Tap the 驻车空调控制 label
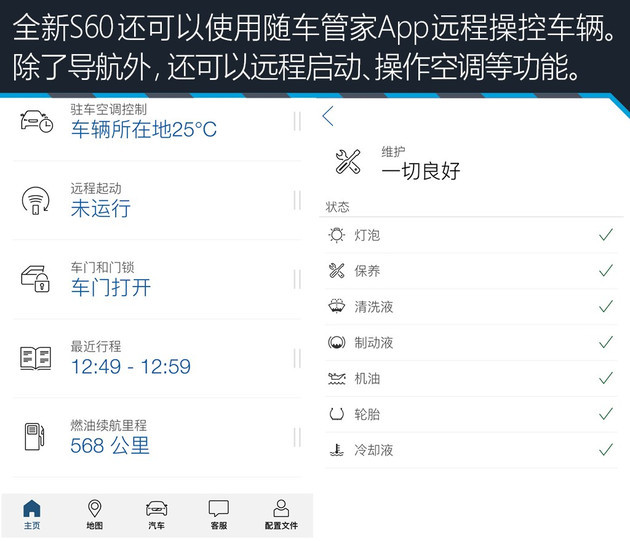630x541 pixels. 108,109
